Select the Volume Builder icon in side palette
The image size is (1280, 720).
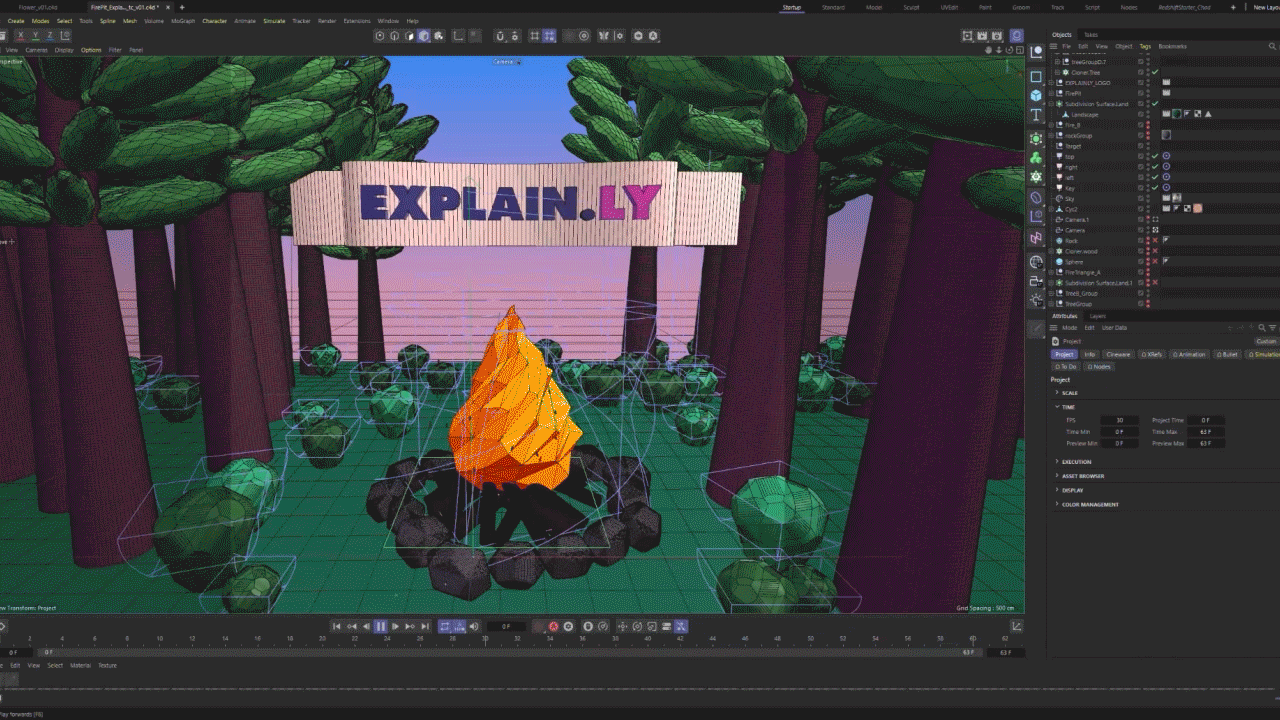[x=1036, y=158]
